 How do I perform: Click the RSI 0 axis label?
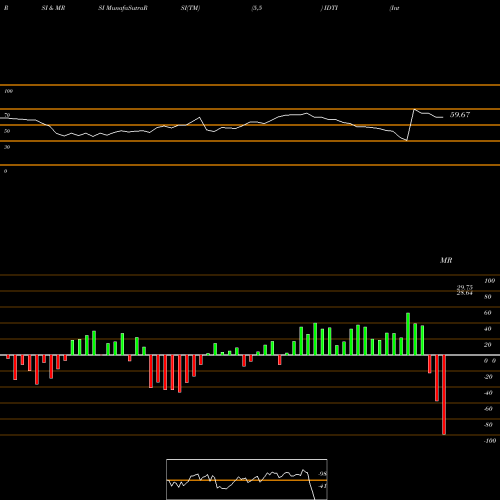coord(5,171)
